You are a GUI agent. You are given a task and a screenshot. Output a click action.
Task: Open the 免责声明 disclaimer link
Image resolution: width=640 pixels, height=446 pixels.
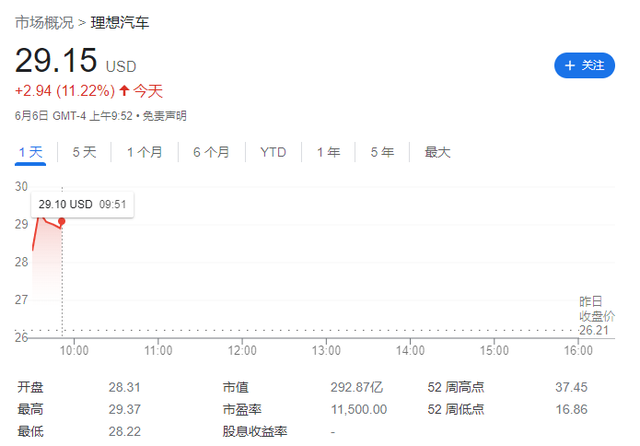(x=164, y=116)
